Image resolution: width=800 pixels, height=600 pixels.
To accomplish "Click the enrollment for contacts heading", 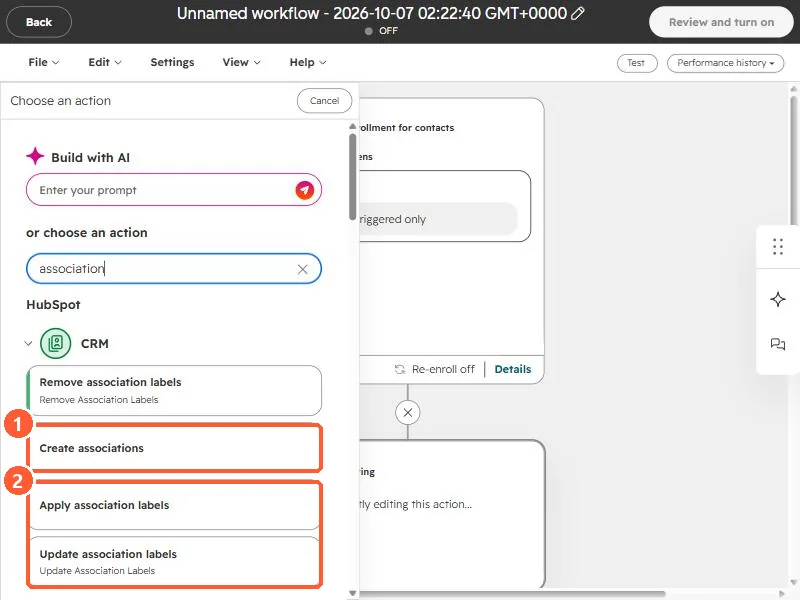I will (407, 128).
